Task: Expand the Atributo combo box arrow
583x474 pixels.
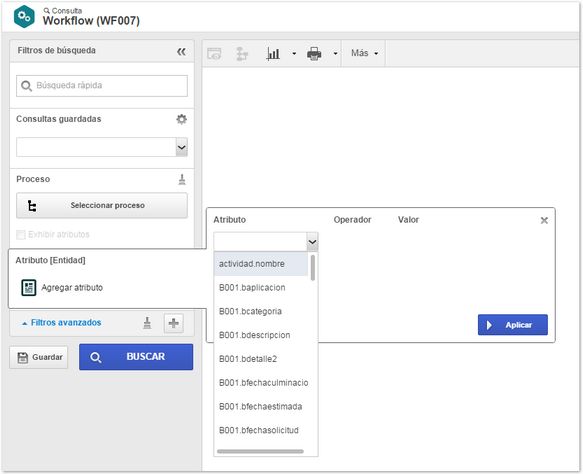Action: pos(312,242)
